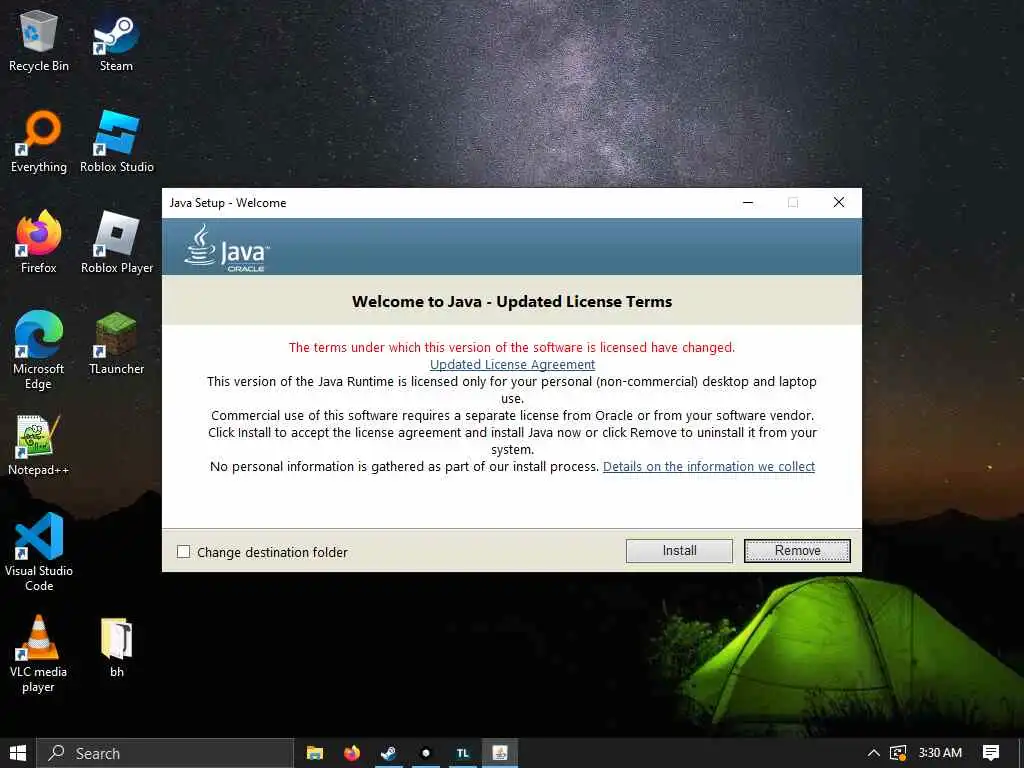Select the Everything search desktop icon
Screen dimensions: 1024x768
pyautogui.click(x=39, y=141)
